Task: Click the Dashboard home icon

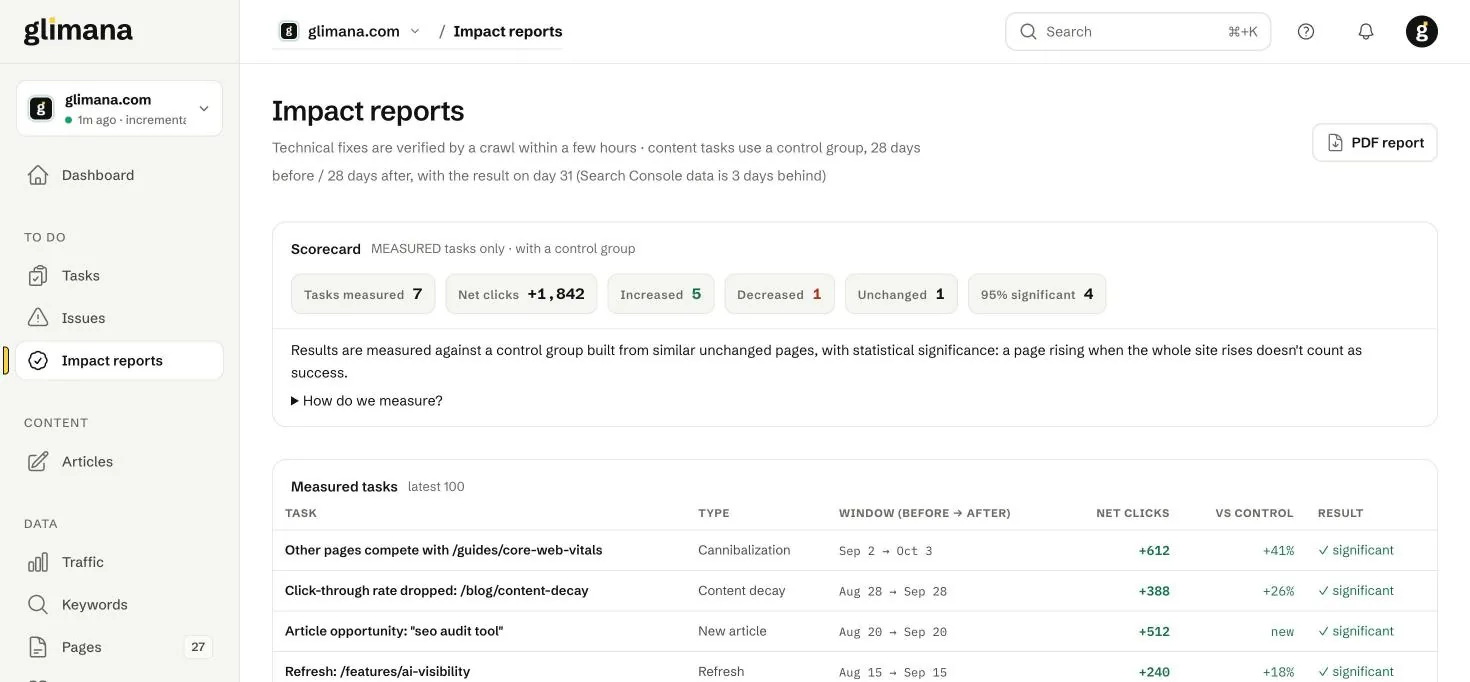Action: 38,175
